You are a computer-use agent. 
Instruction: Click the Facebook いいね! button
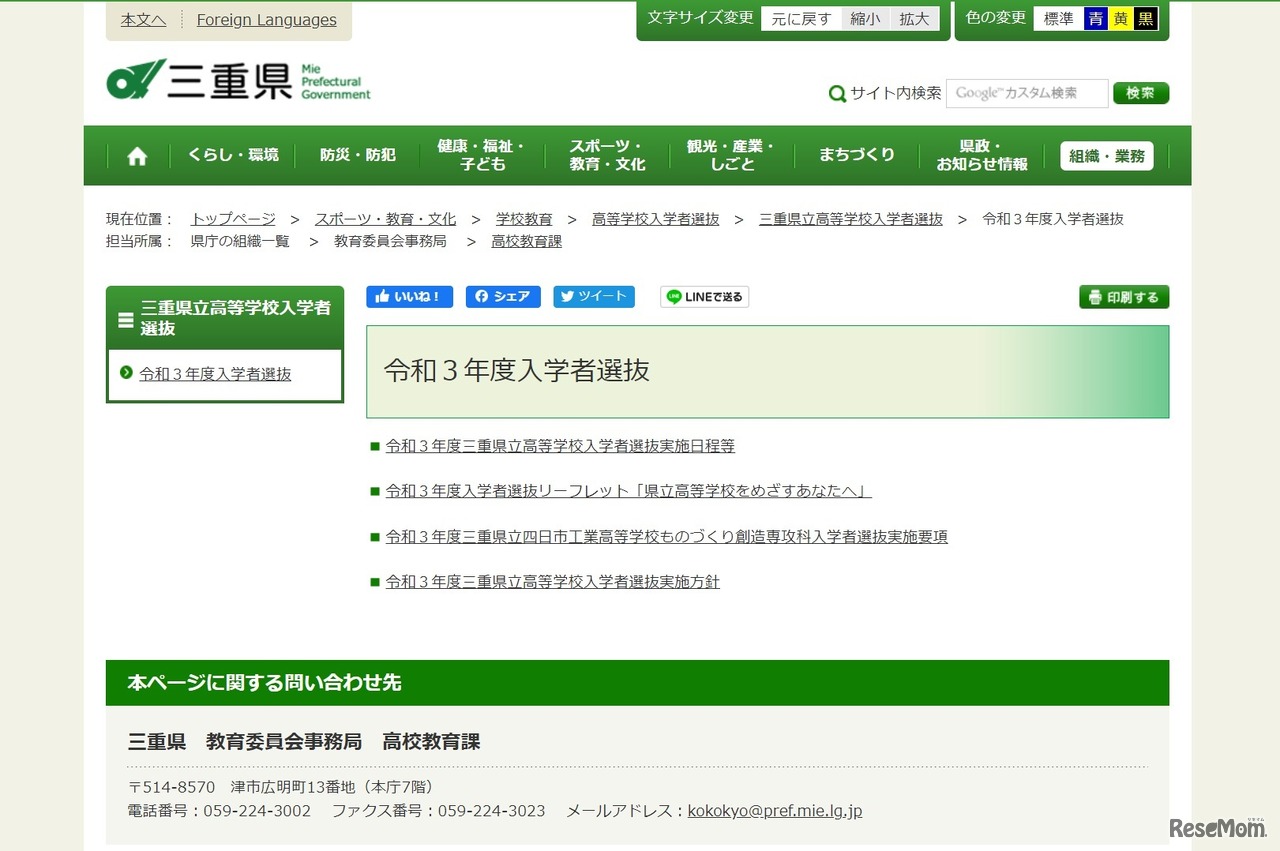coord(409,296)
